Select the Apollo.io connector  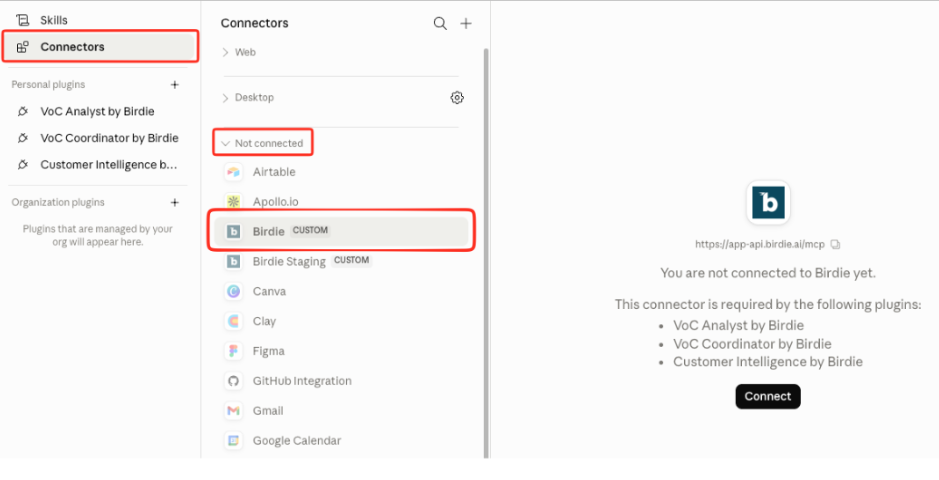pos(341,202)
